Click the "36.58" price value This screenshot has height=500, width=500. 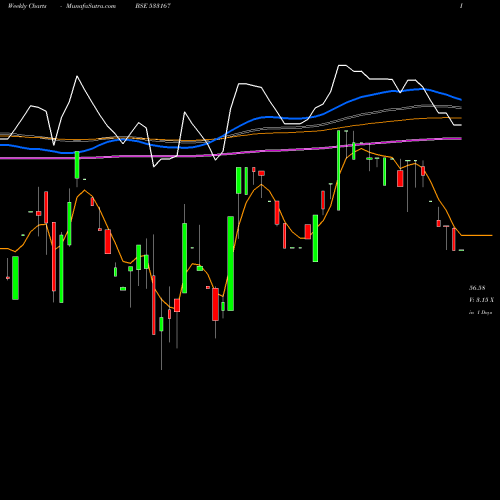[x=477, y=288]
